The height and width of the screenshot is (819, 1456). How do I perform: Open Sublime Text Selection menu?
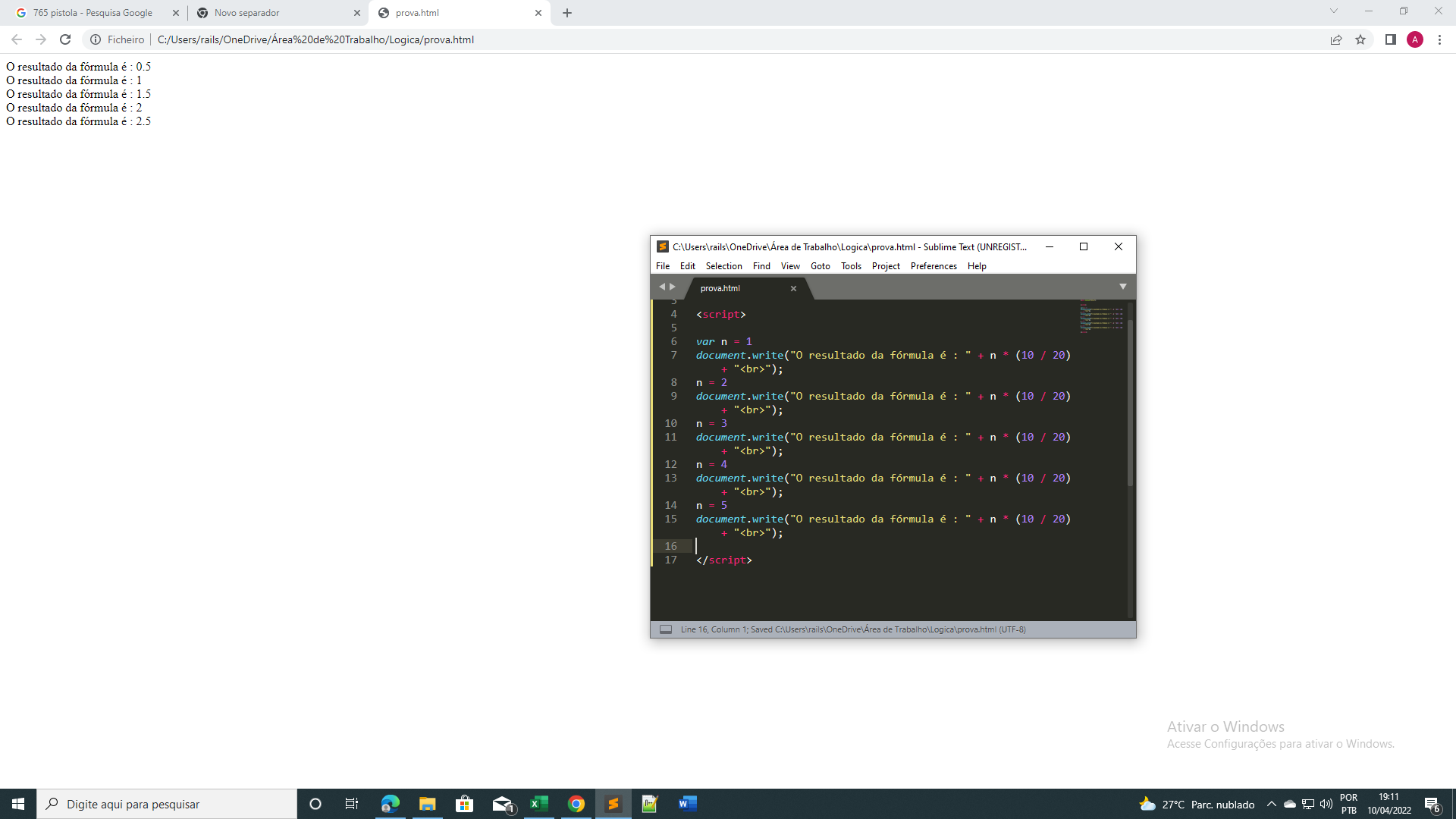pyautogui.click(x=724, y=266)
